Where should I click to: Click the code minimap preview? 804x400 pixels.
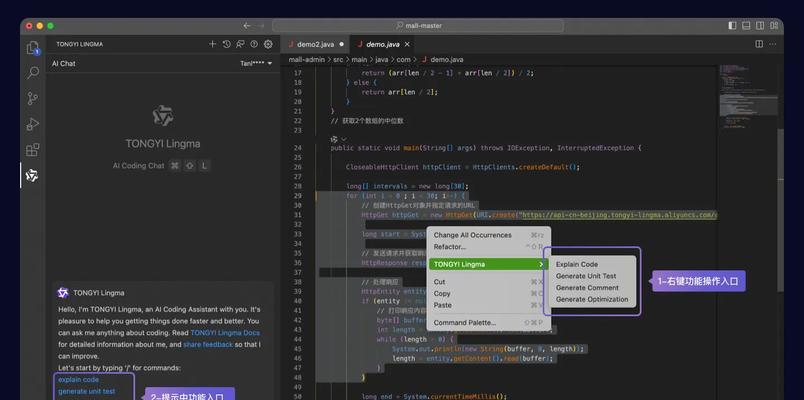749,95
